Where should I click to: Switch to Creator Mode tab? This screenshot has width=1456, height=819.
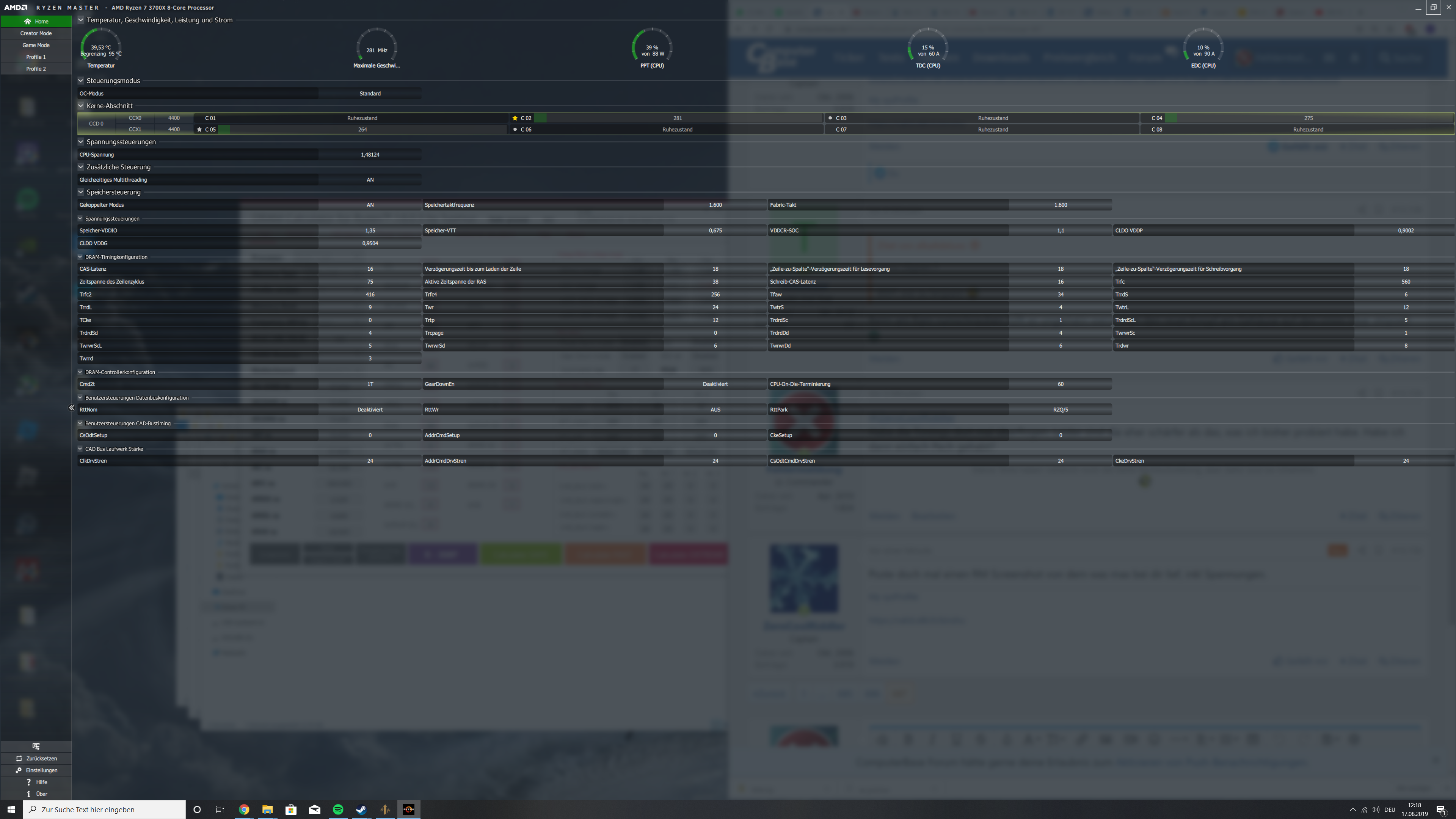pos(36,33)
